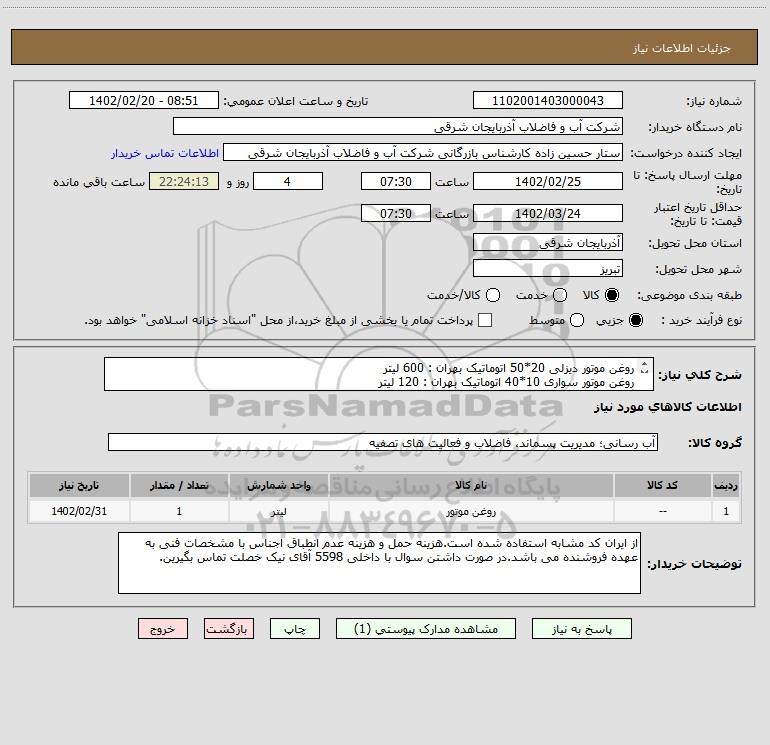Screen dimensions: 770x745
Task: Click the شماره نیاز field 1102001403000043
Action: pyautogui.click(x=548, y=100)
